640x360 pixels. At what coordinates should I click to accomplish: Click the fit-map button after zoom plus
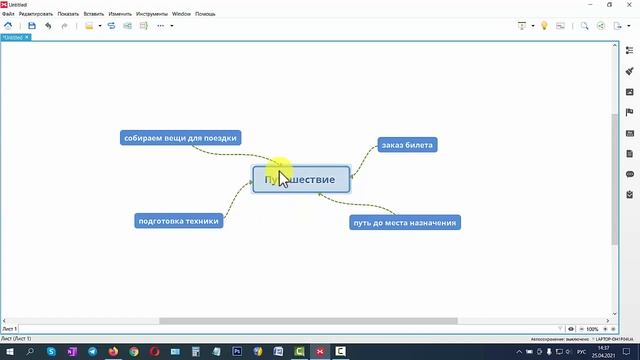(x=613, y=329)
